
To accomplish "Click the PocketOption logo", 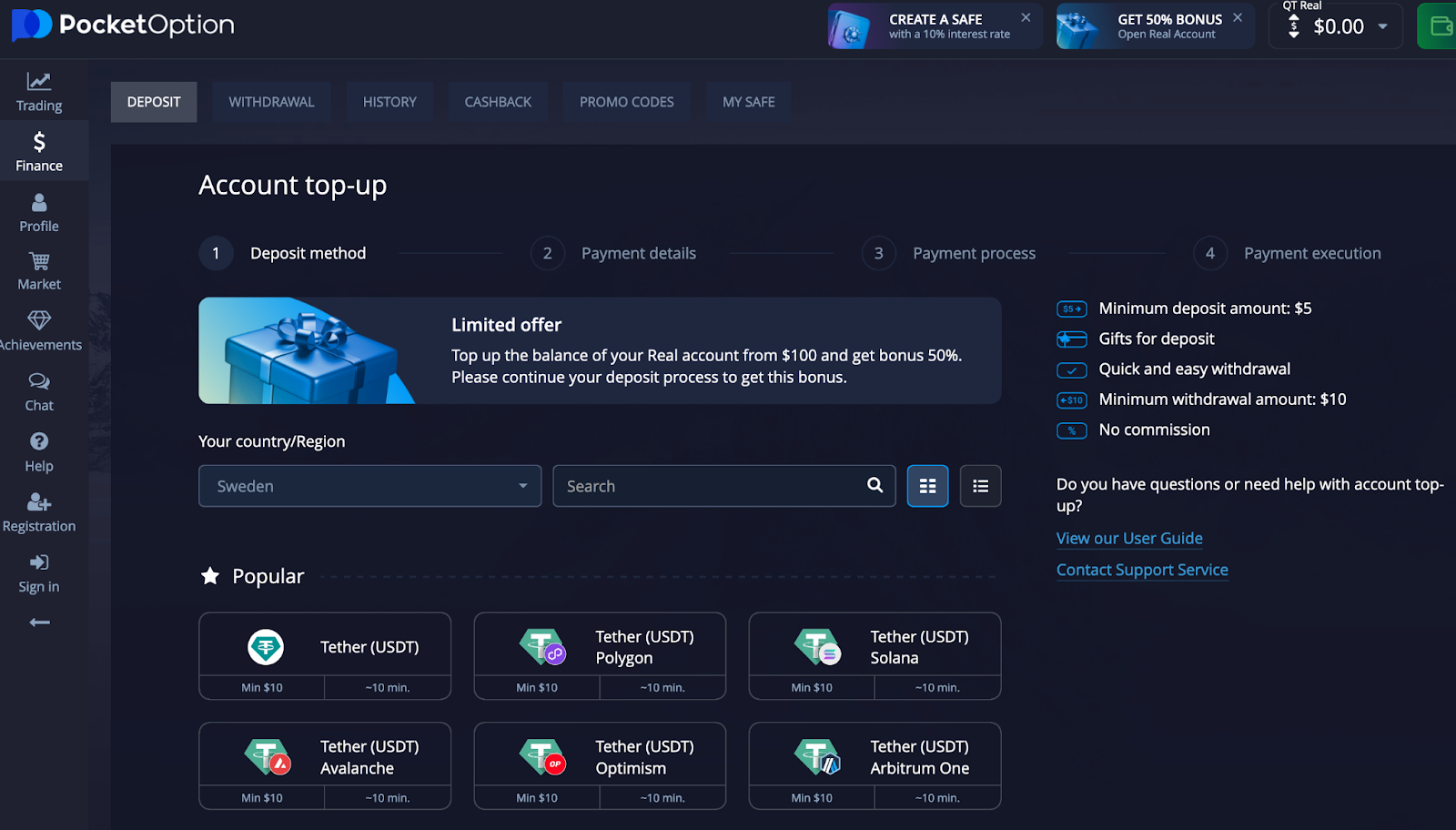I will (123, 25).
